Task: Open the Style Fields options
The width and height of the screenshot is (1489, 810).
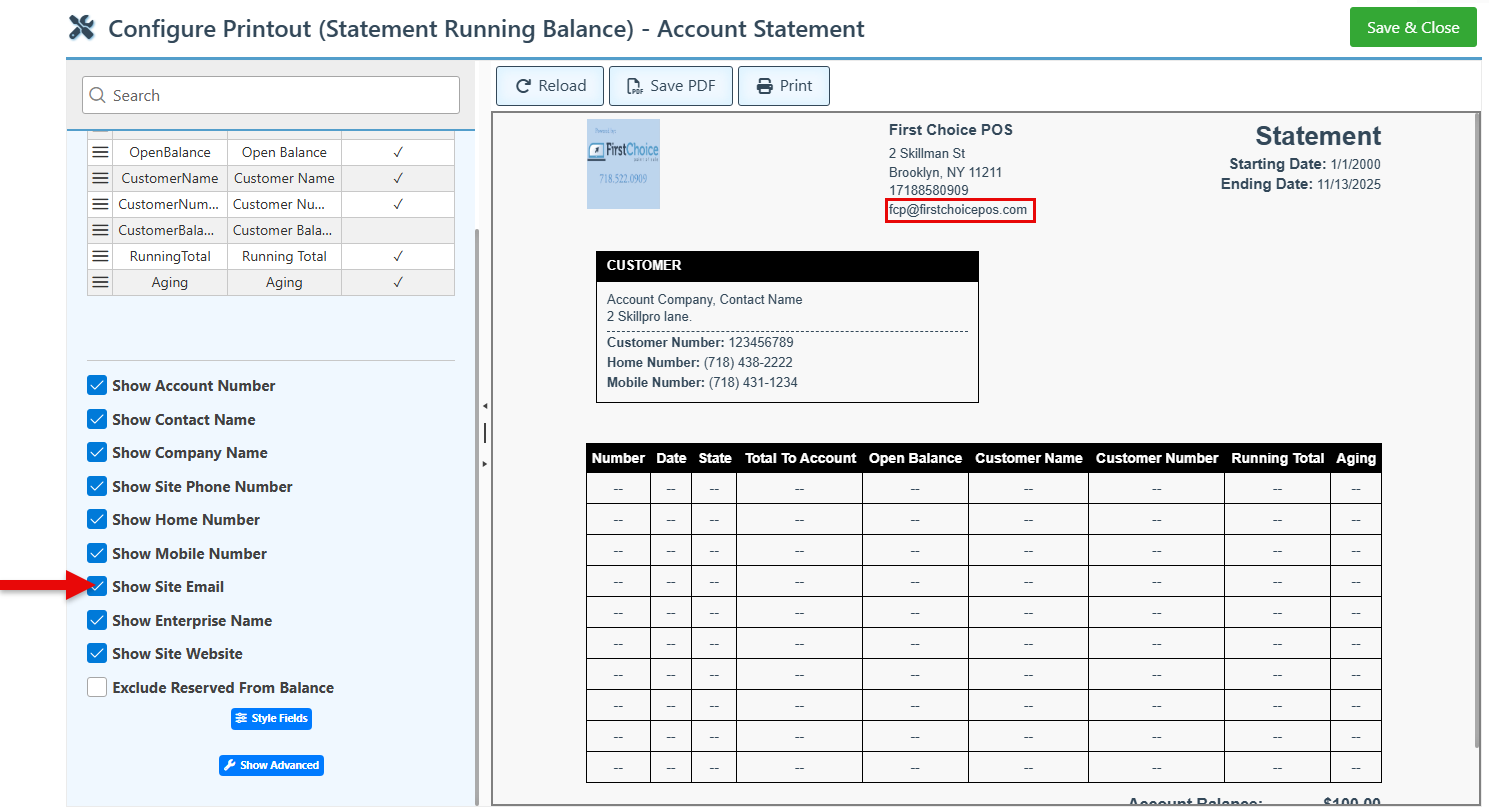Action: 271,718
